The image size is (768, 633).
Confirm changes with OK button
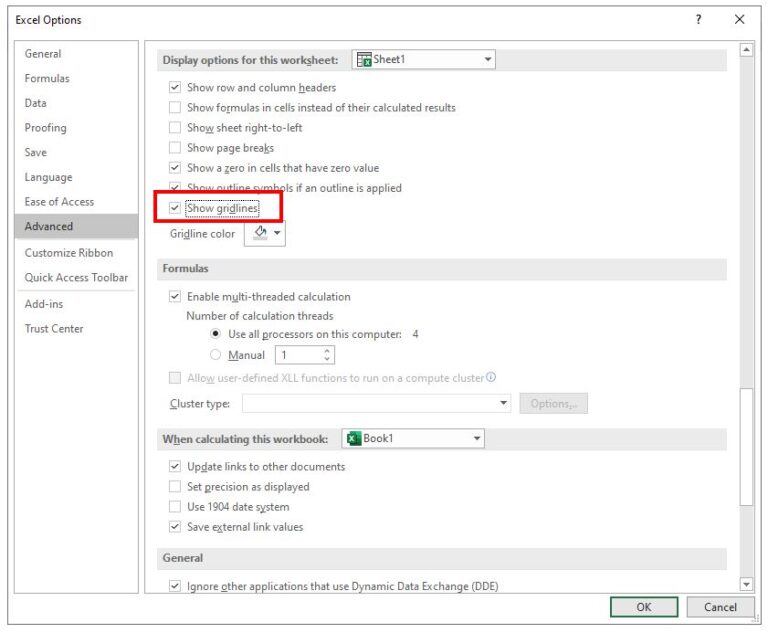(644, 608)
